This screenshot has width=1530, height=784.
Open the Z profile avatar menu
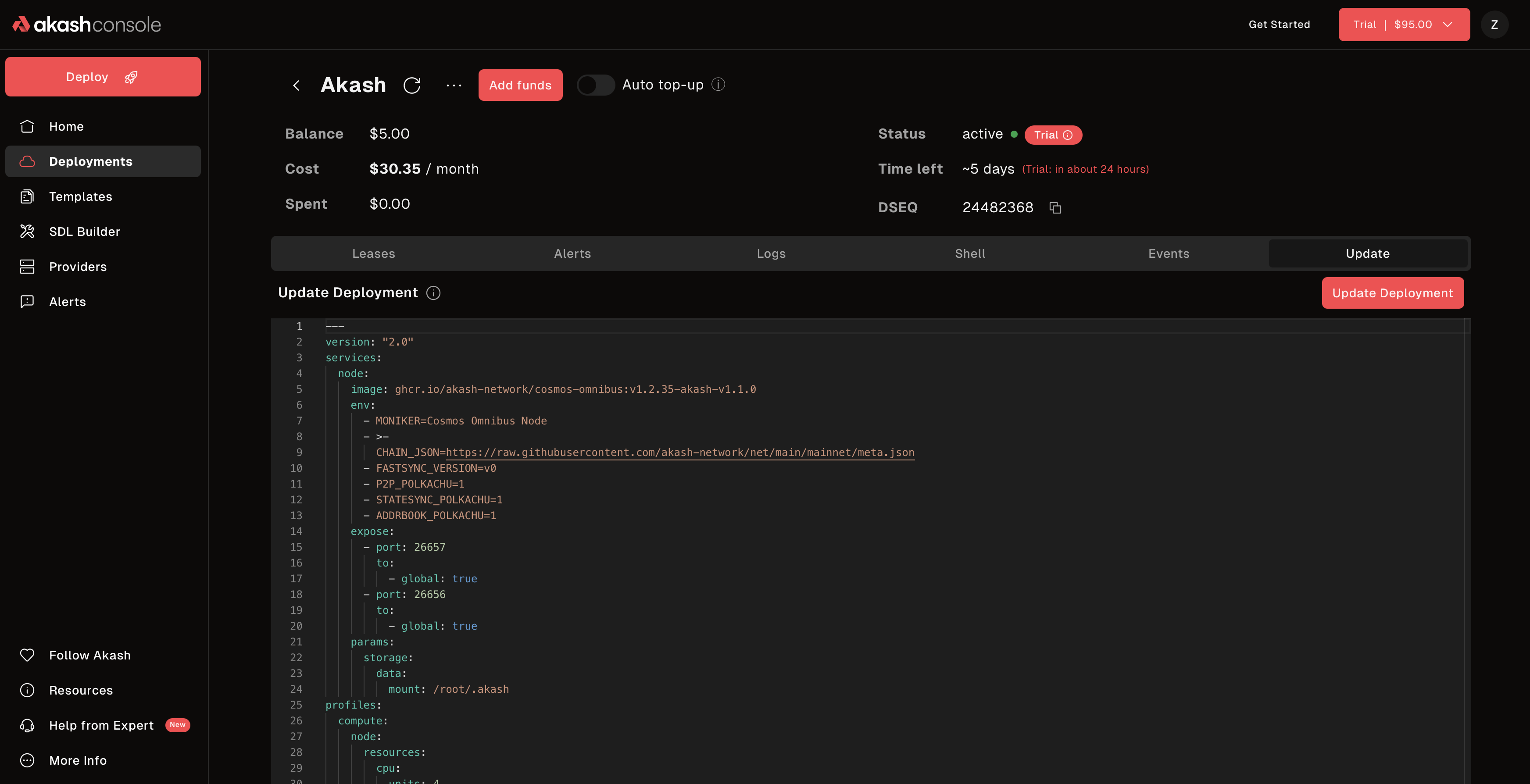point(1495,25)
